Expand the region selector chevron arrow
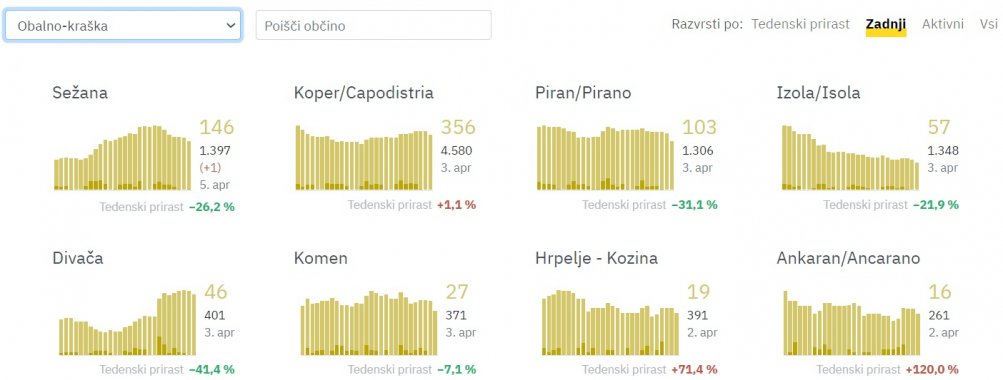 [x=231, y=26]
